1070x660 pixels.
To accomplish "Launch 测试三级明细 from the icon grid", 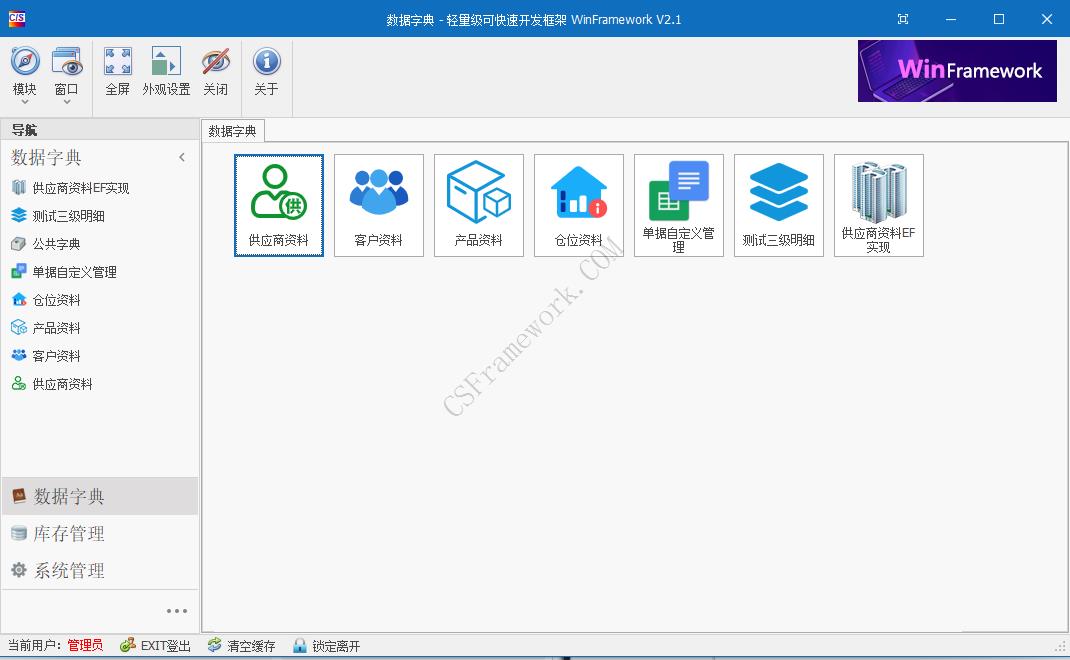I will coord(778,205).
